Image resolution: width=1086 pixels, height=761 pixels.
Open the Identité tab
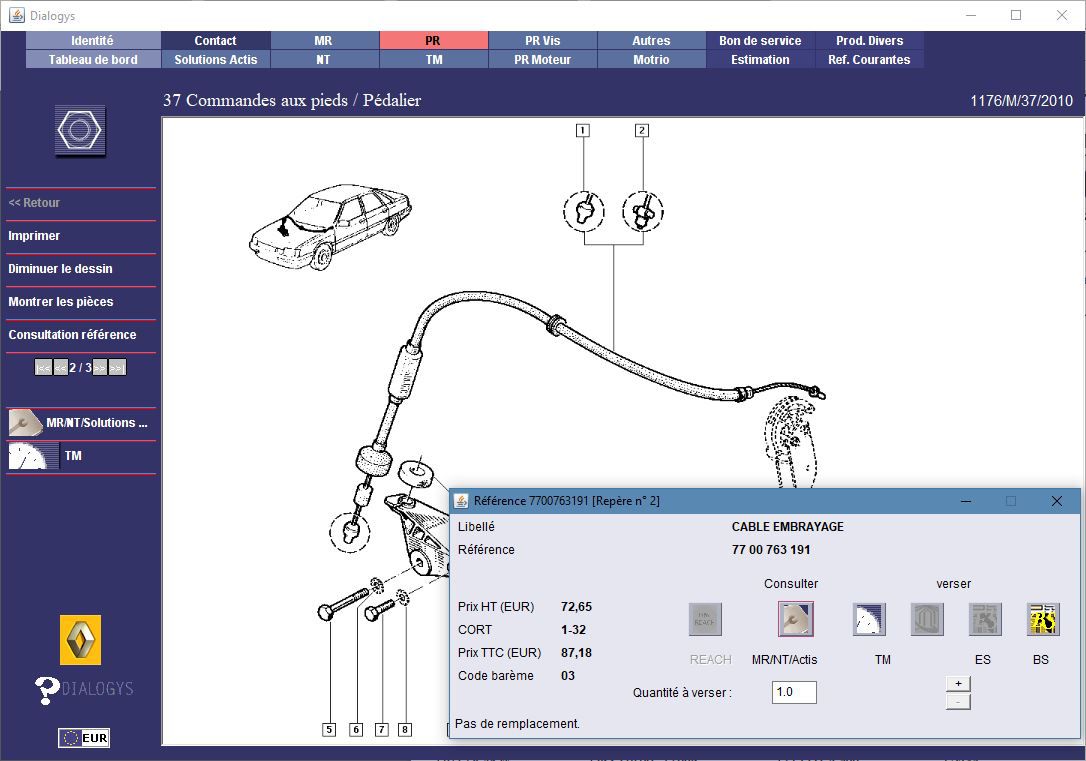click(x=93, y=40)
